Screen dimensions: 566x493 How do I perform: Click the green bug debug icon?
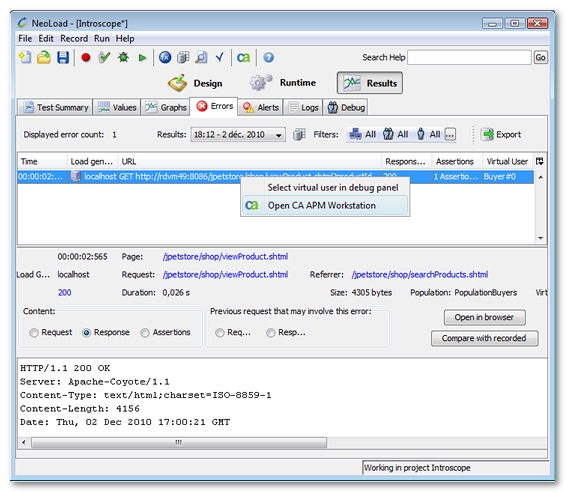click(123, 57)
